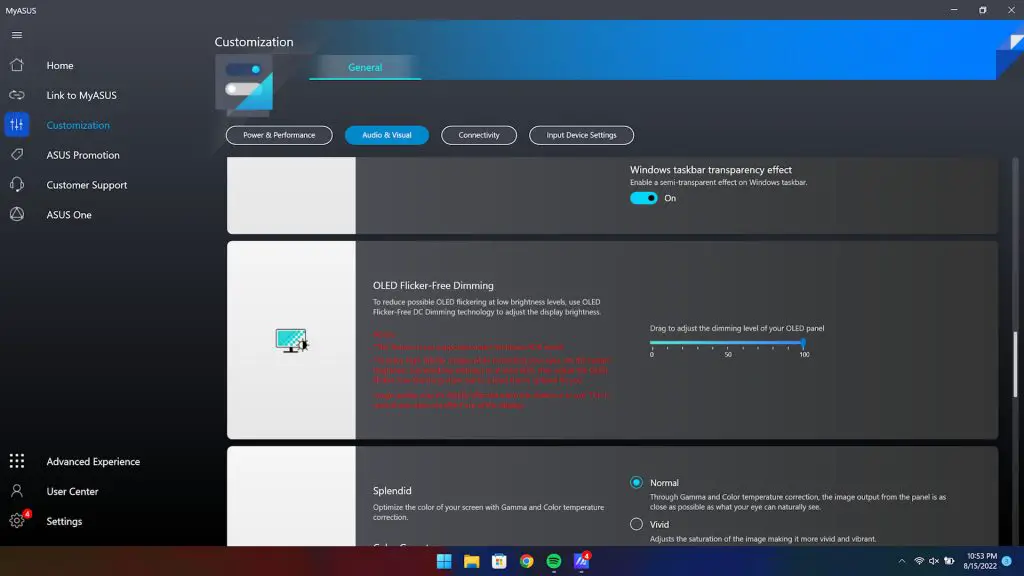
Task: Select the Vivid Splendid mode
Action: point(636,524)
